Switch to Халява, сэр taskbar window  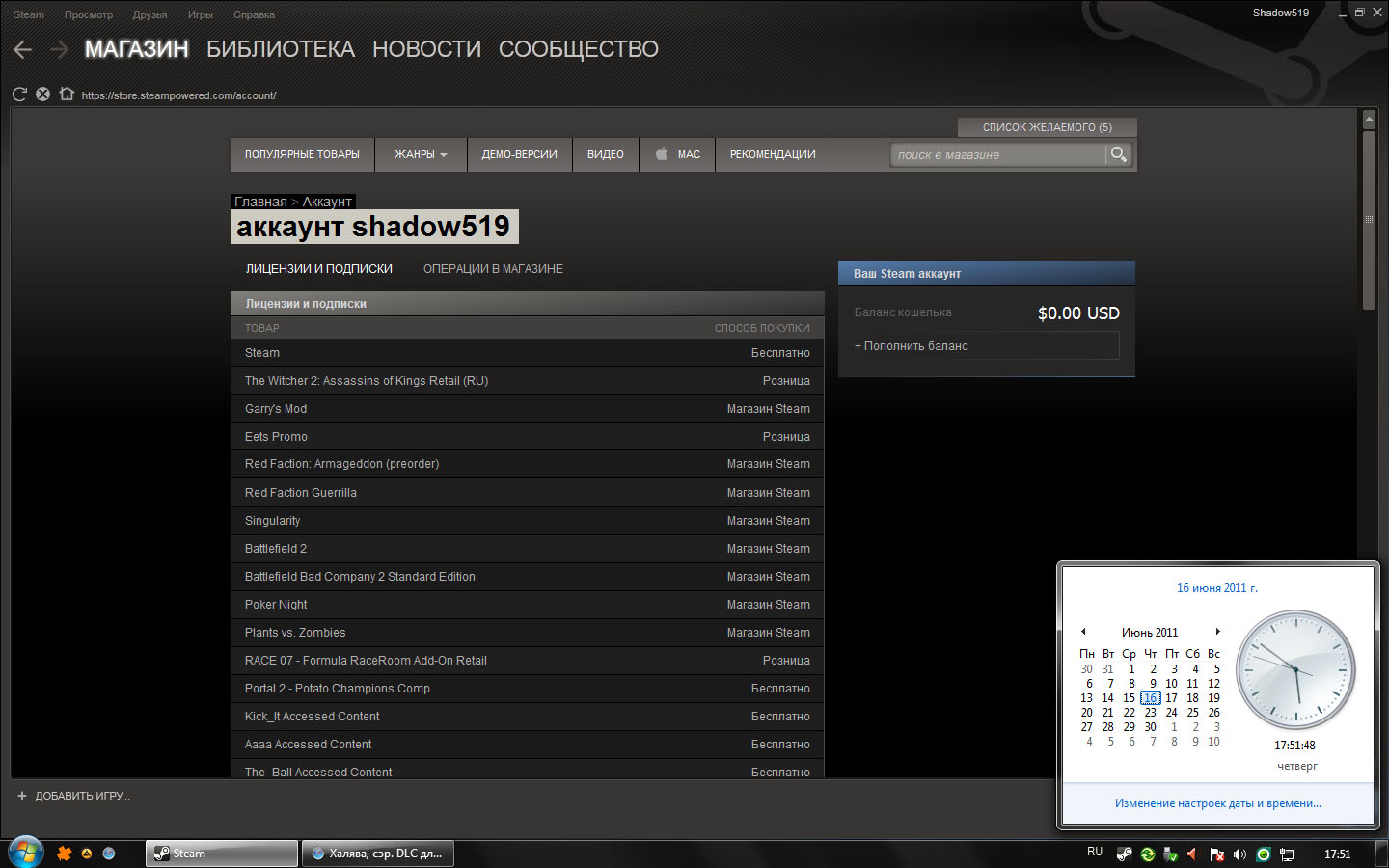(x=378, y=854)
